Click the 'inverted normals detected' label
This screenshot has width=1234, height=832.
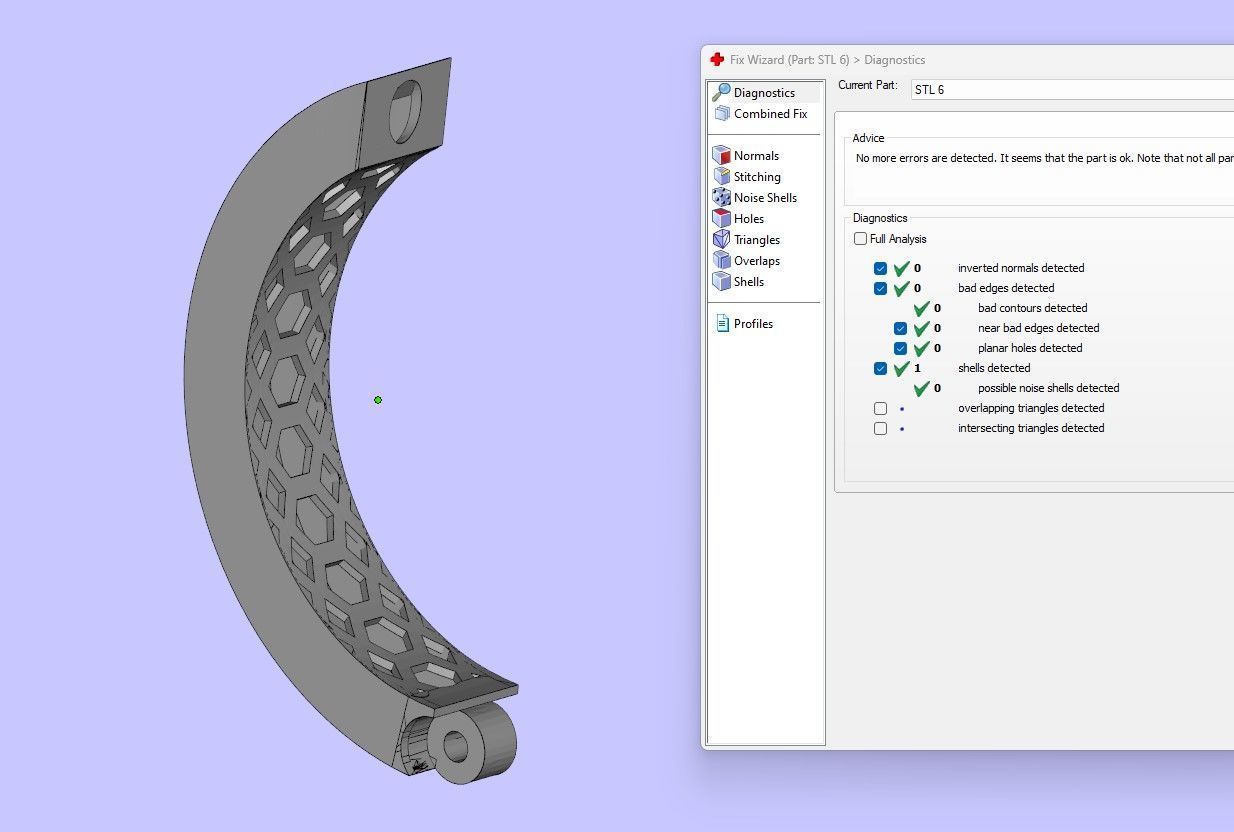(x=1021, y=268)
